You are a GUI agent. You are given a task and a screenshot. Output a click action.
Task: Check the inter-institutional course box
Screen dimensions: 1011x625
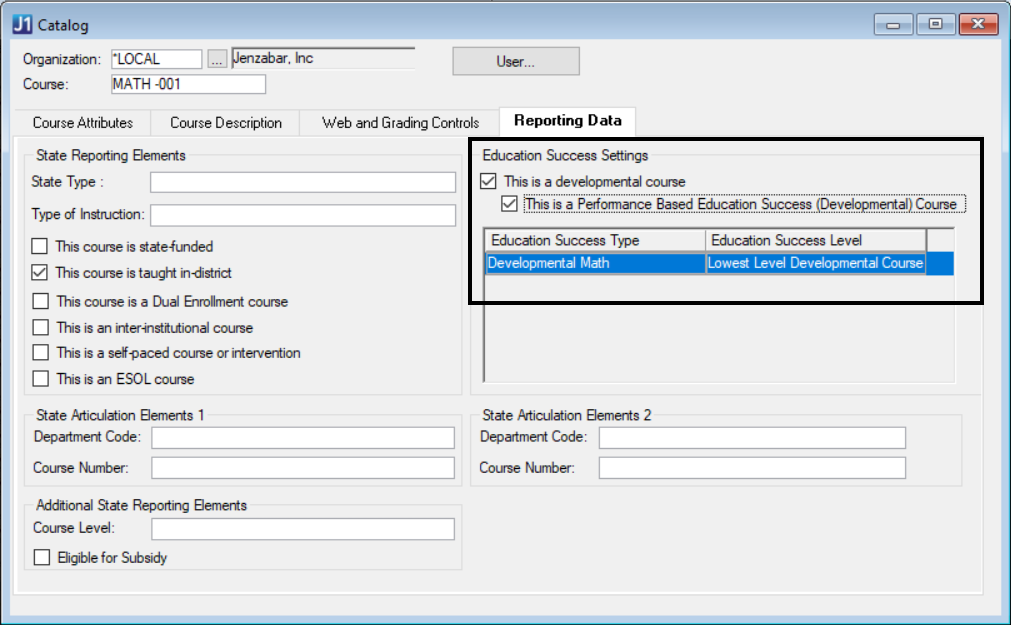[40, 327]
